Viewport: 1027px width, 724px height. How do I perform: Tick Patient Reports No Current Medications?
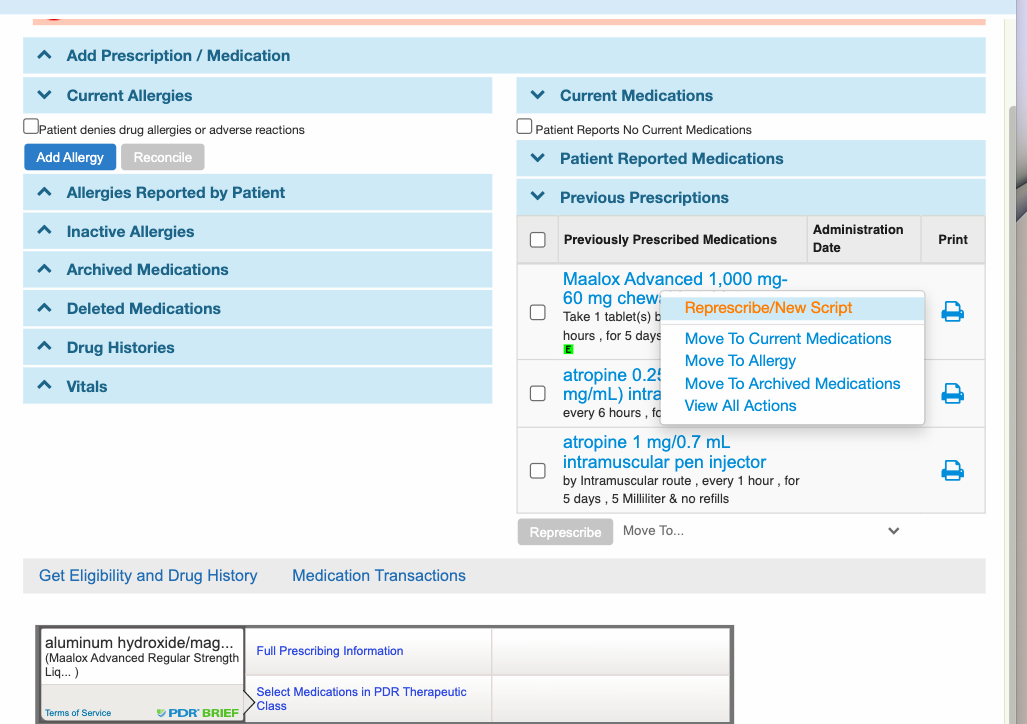tap(524, 127)
